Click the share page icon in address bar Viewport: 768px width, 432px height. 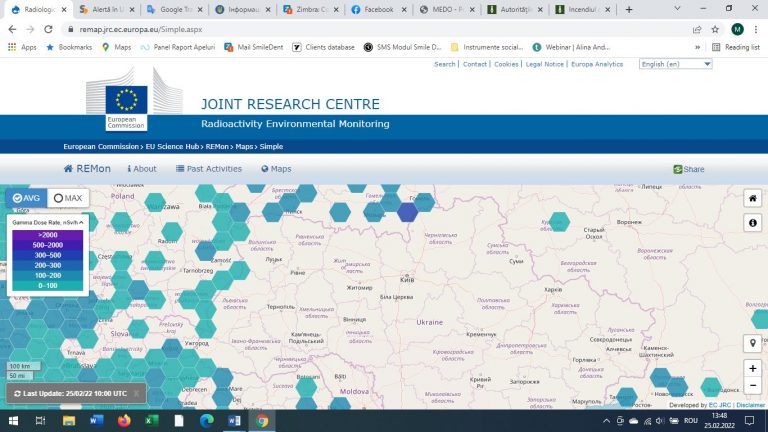point(697,29)
